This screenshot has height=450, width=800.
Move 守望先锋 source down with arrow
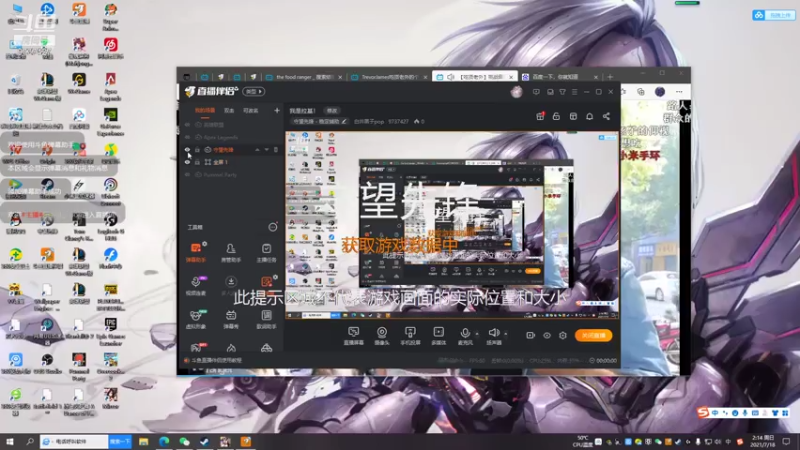266,149
